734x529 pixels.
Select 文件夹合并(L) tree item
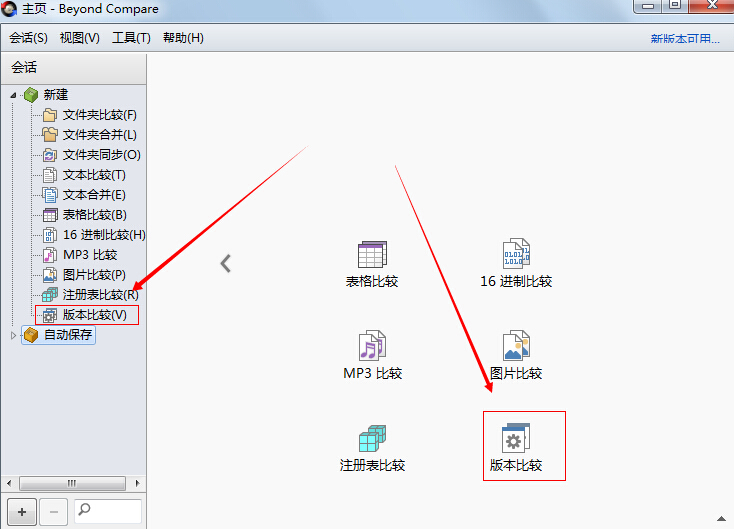100,135
